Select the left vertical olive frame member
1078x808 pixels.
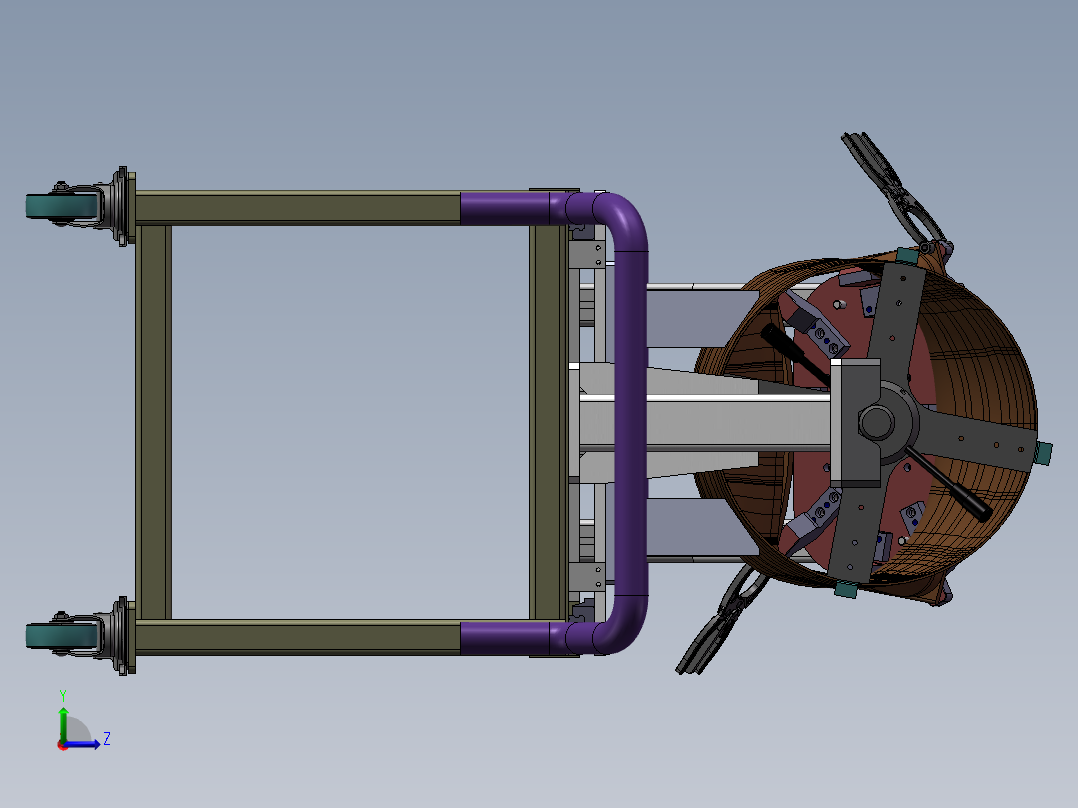[153, 422]
